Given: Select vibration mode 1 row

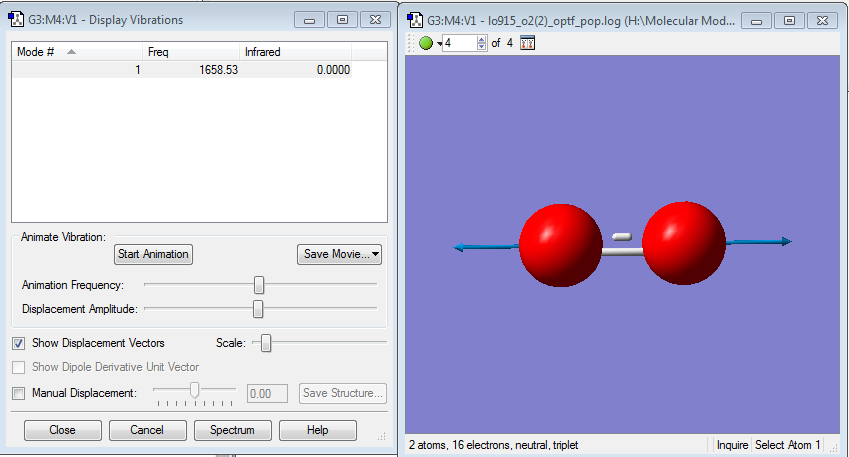Looking at the screenshot, I should point(182,70).
